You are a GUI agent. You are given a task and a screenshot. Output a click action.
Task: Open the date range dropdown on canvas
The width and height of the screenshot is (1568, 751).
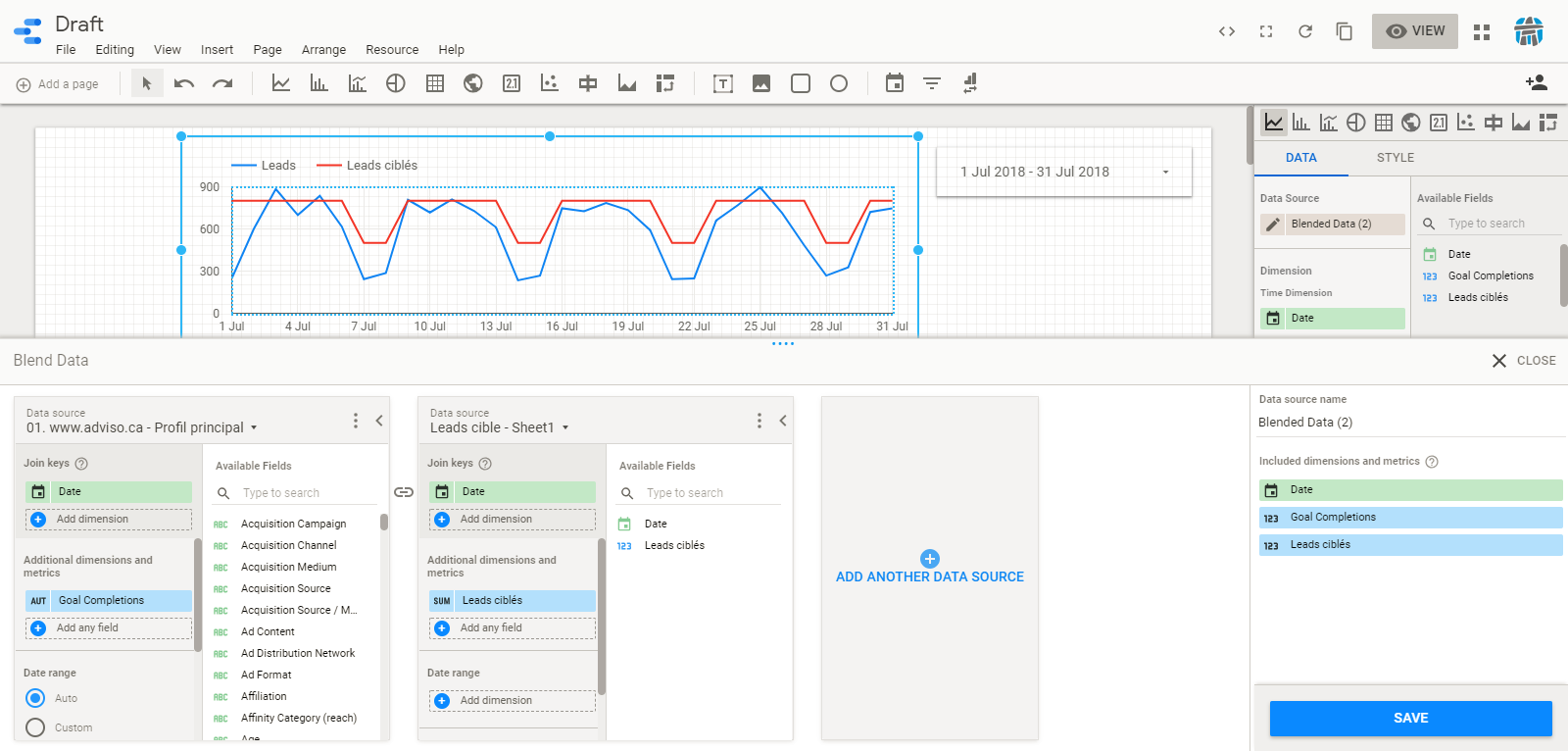tap(1165, 172)
